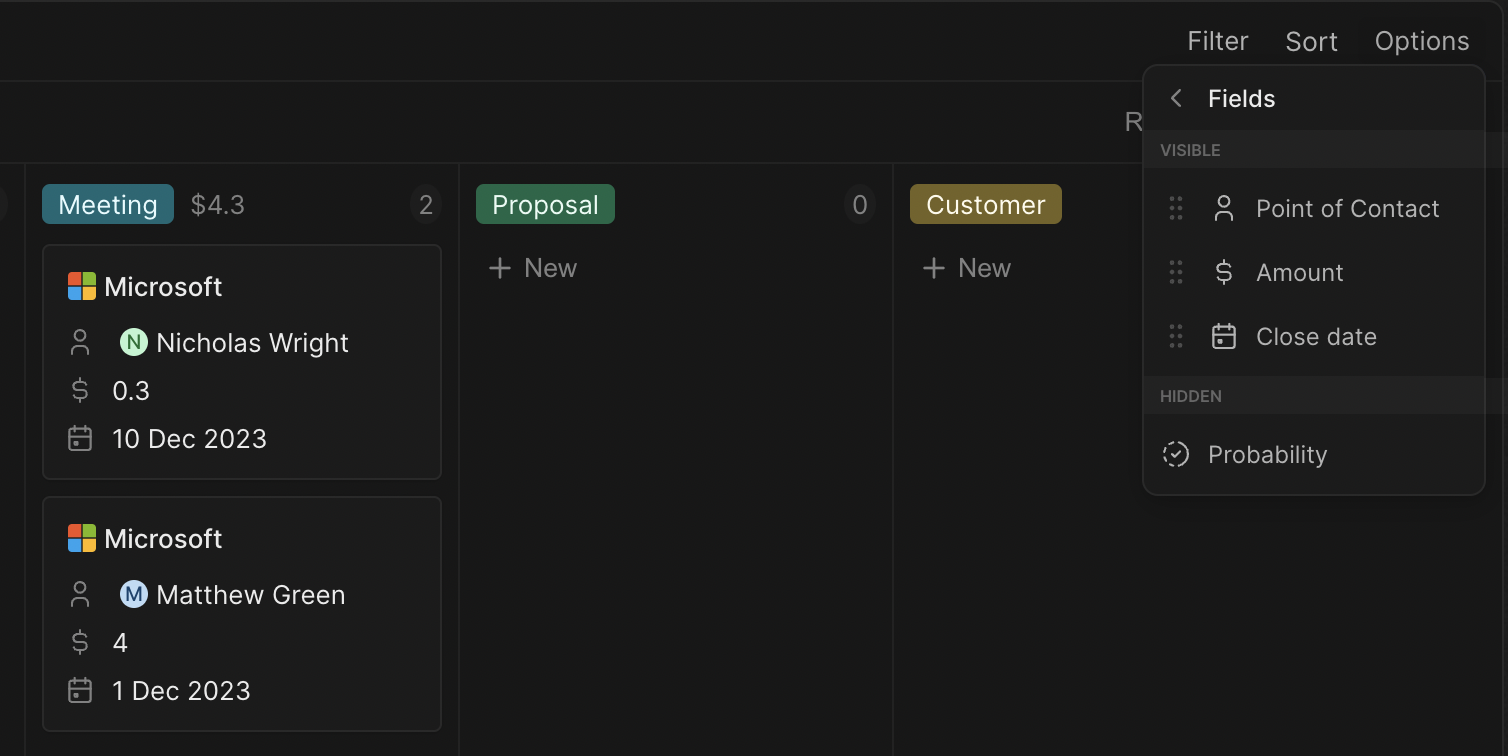Click the calendar icon in Close date field row
This screenshot has width=1508, height=756.
pyautogui.click(x=1223, y=336)
